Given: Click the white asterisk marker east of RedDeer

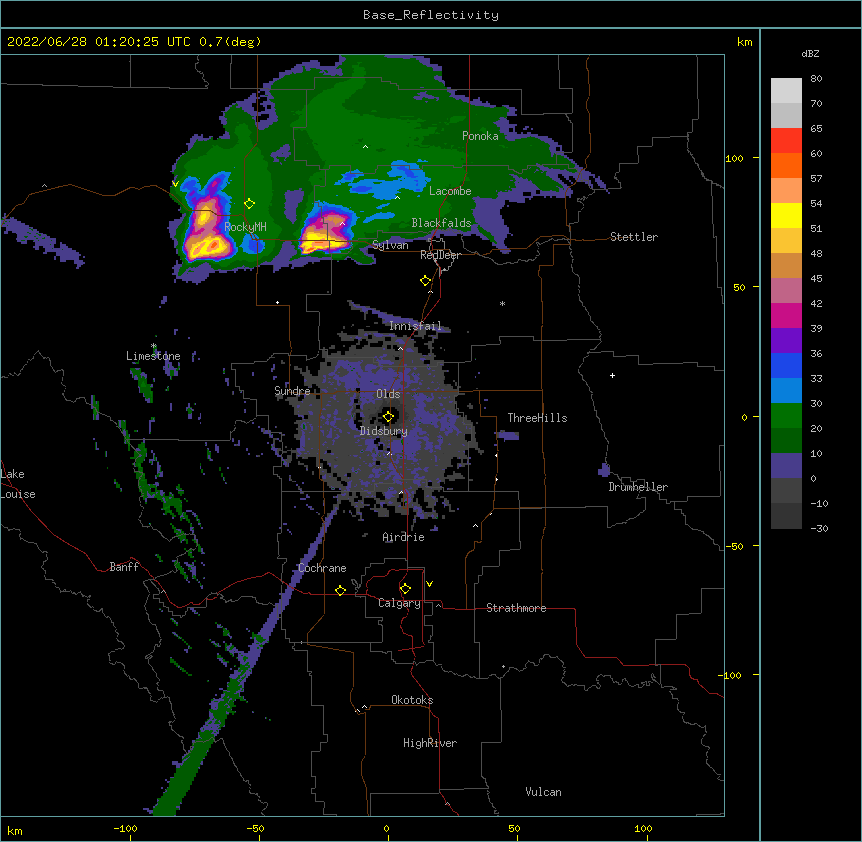Looking at the screenshot, I should coord(502,303).
